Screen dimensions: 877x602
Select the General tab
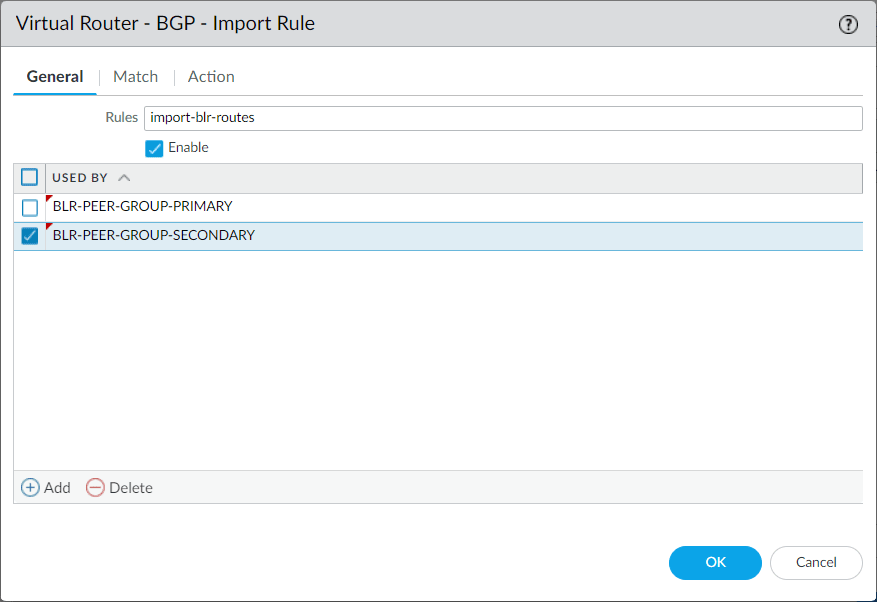tap(55, 76)
